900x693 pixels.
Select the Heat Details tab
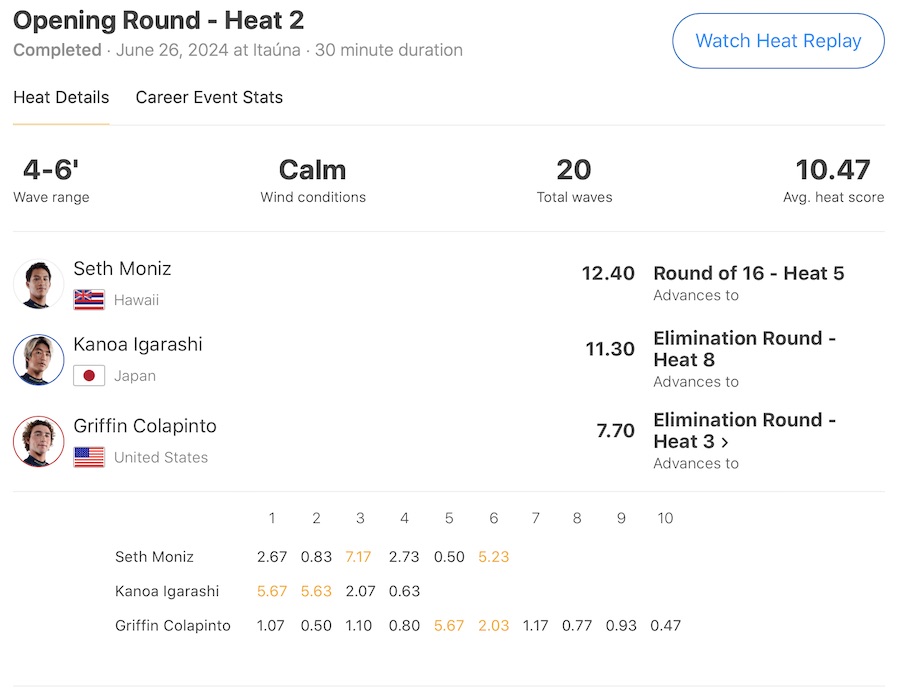point(61,97)
